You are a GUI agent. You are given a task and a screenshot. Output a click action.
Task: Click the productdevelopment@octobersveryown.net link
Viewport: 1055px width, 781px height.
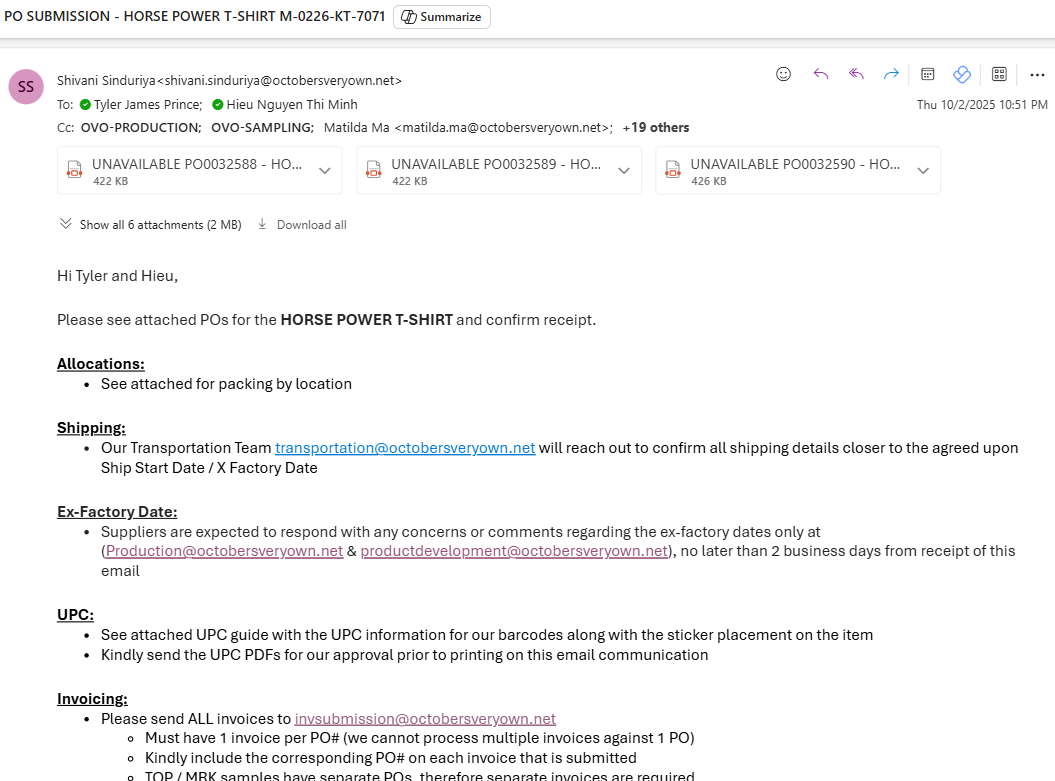[514, 551]
